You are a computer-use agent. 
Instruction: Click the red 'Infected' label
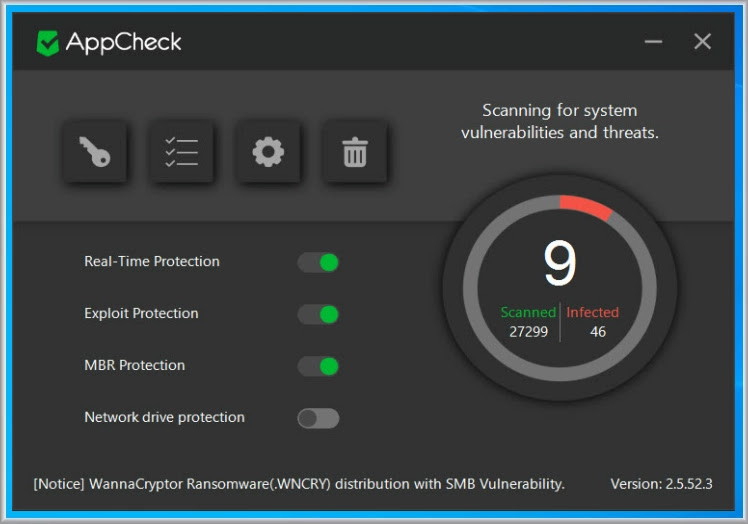(592, 312)
